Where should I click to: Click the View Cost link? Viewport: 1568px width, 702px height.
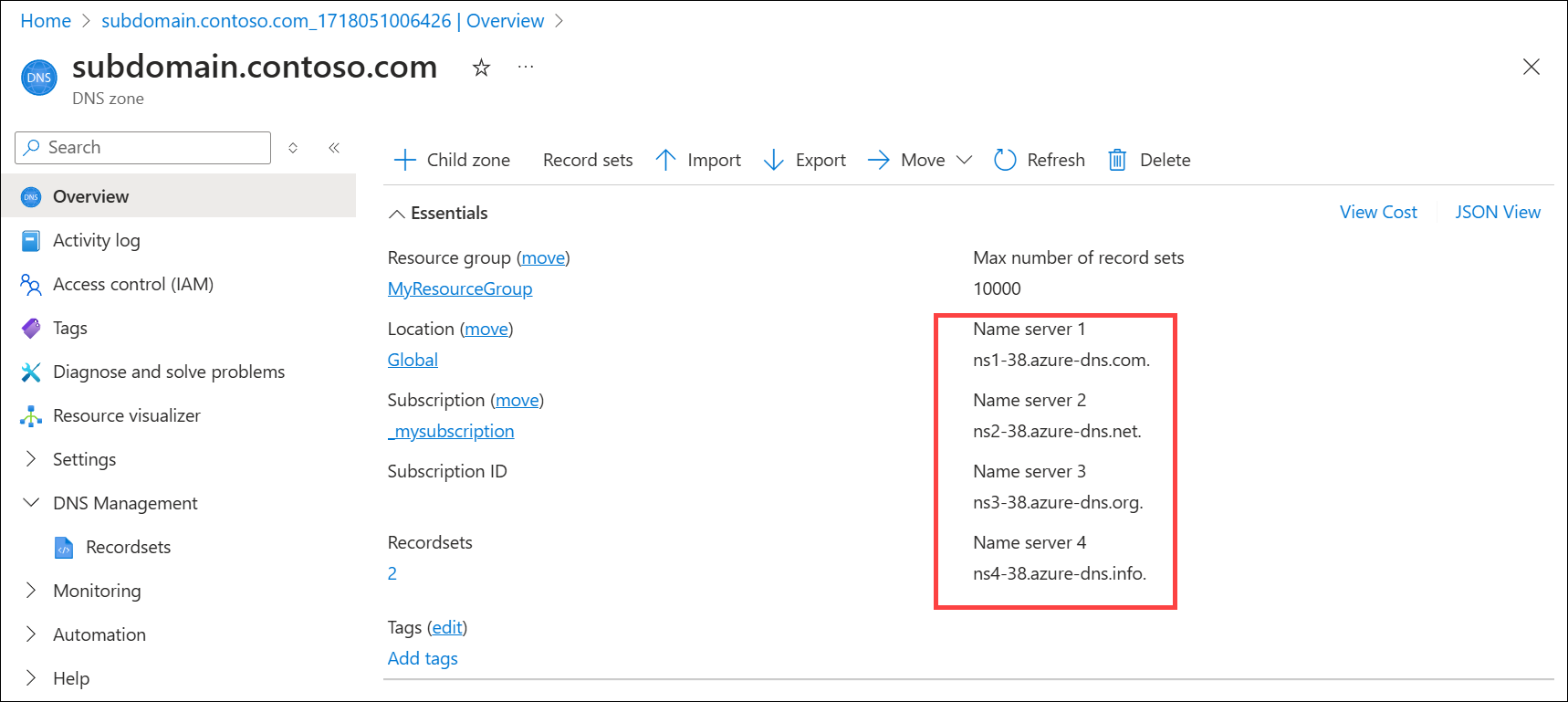click(x=1377, y=213)
